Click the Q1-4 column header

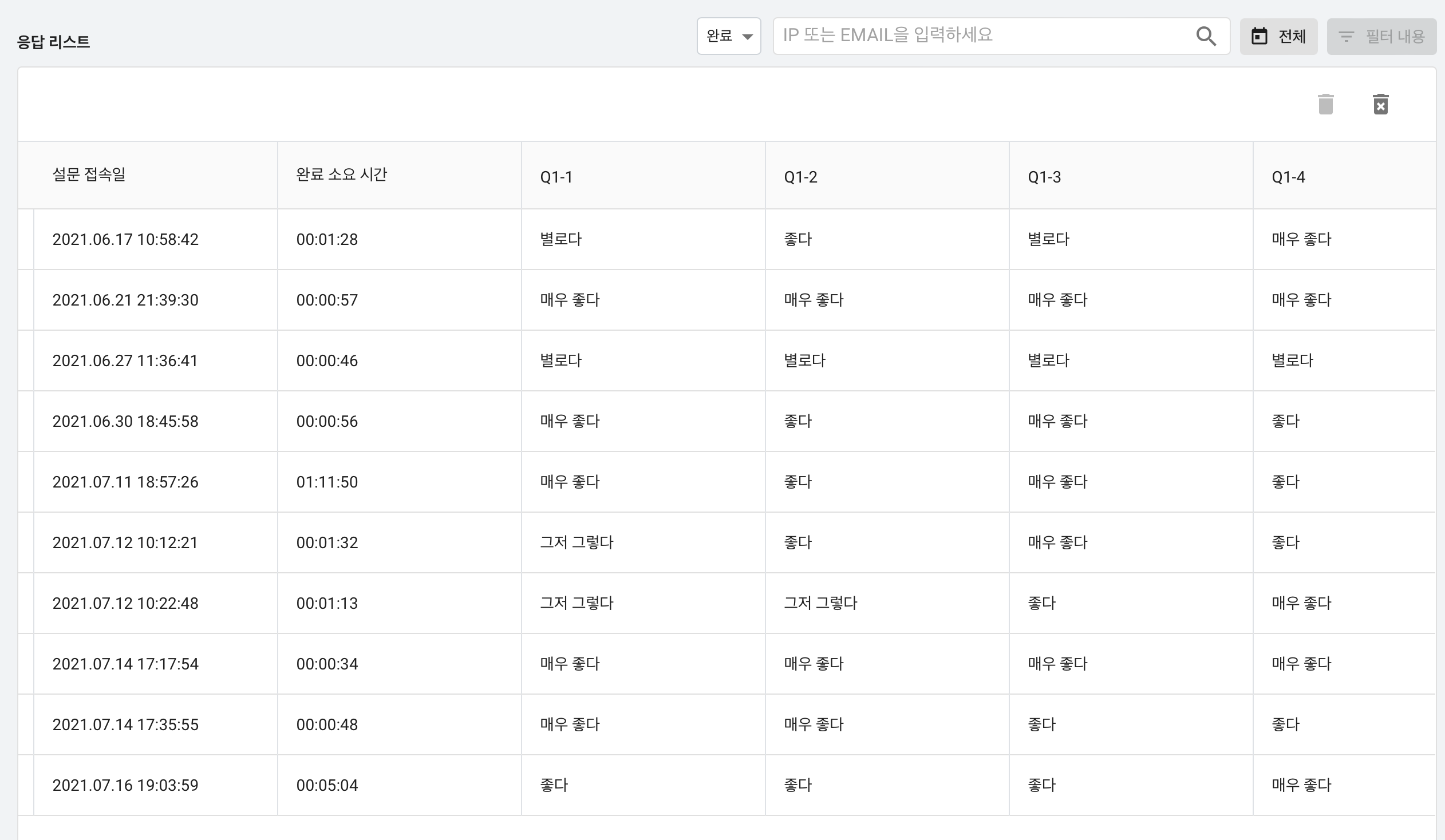1288,177
